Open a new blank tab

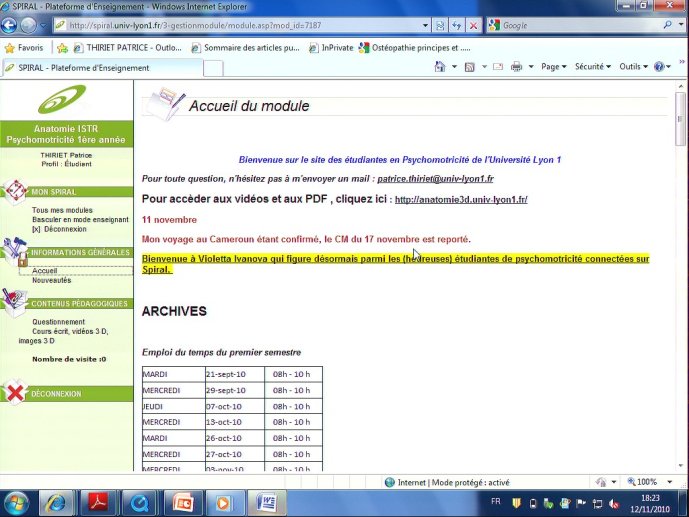tap(213, 69)
